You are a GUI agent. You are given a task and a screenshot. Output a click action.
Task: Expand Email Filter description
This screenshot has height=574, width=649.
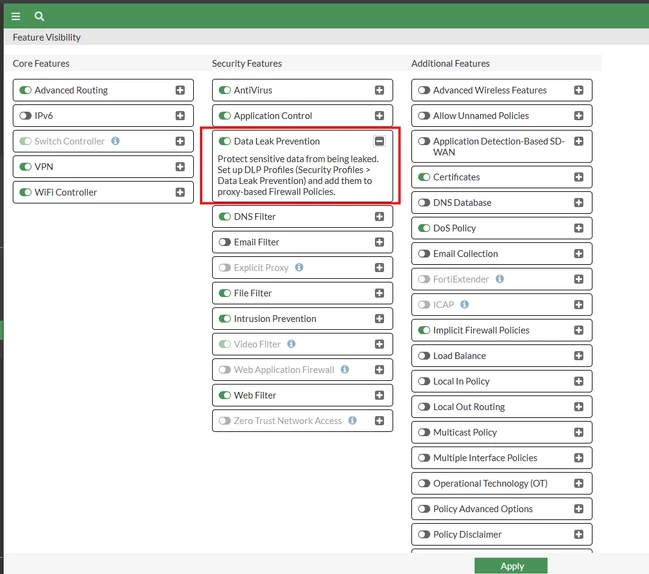tap(380, 242)
